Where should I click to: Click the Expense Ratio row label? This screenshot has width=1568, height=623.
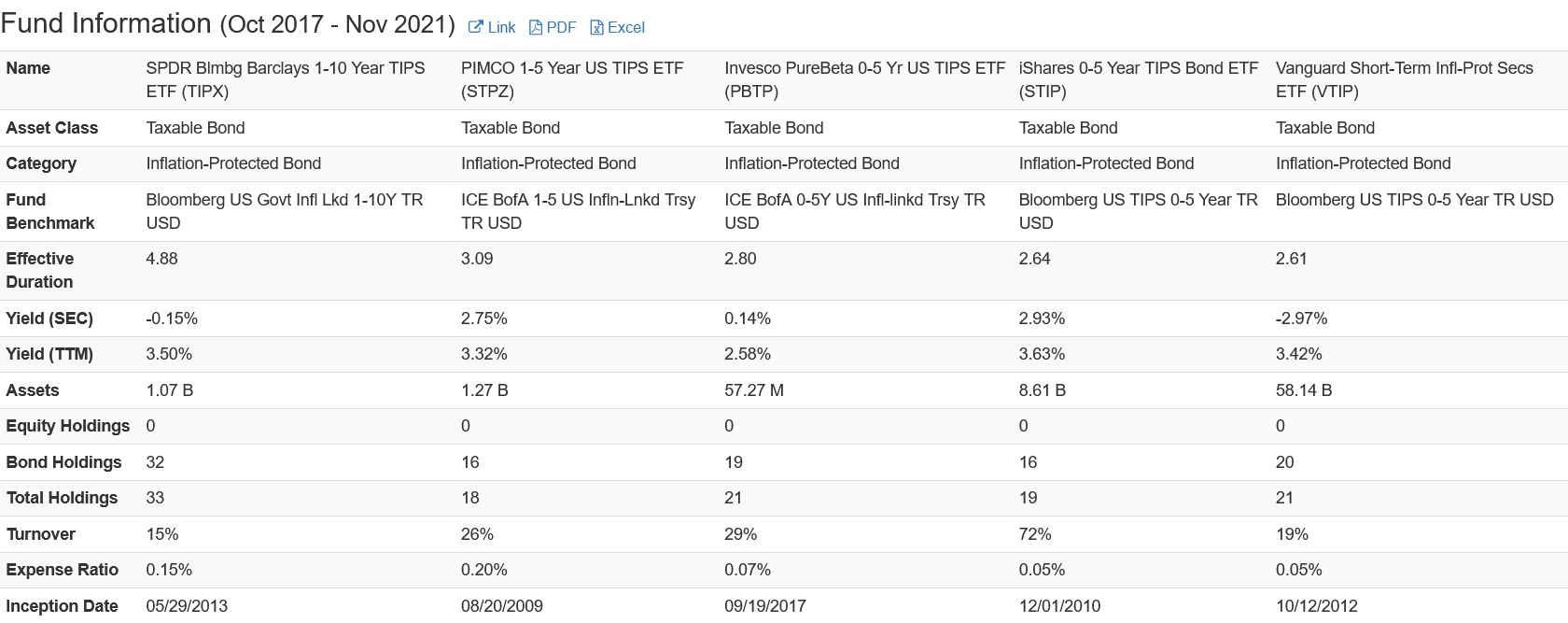62,570
